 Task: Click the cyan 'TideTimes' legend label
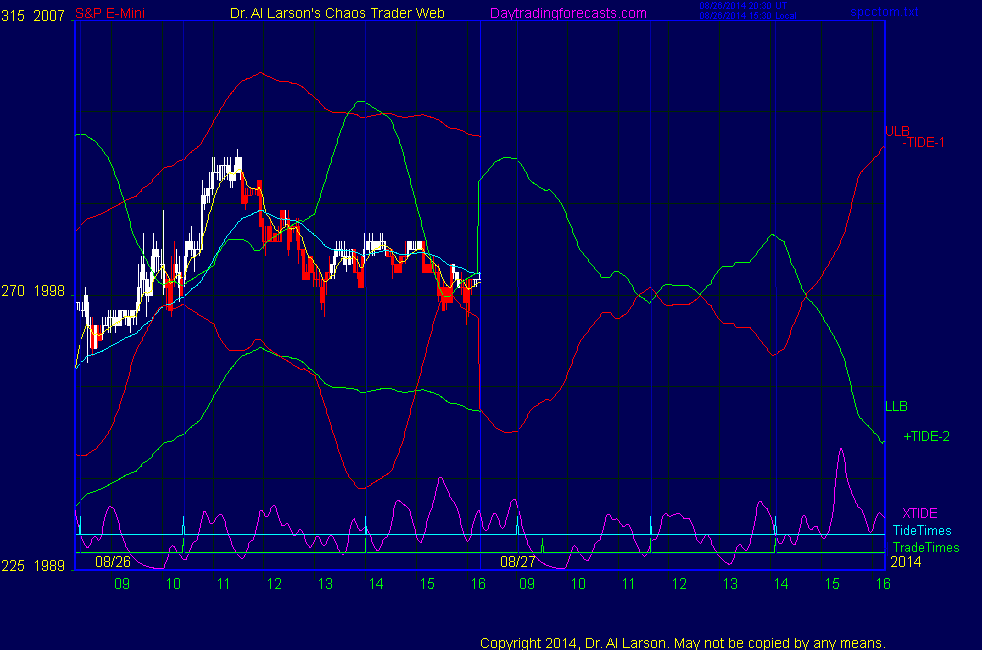922,531
